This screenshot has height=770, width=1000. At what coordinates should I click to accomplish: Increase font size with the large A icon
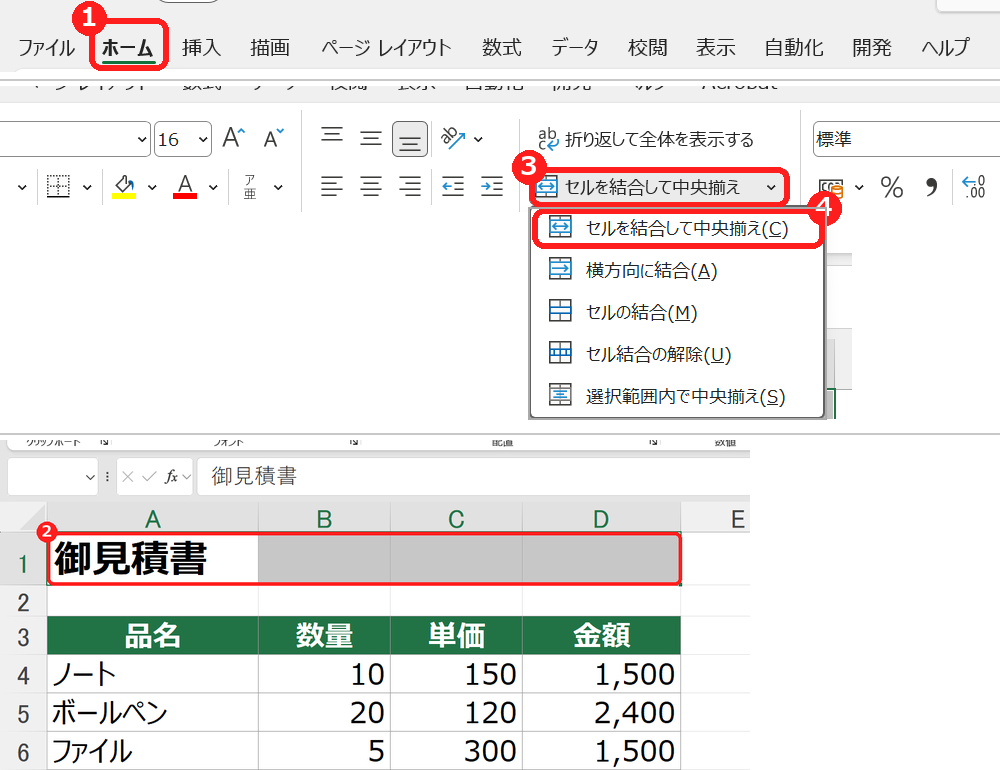[x=233, y=138]
